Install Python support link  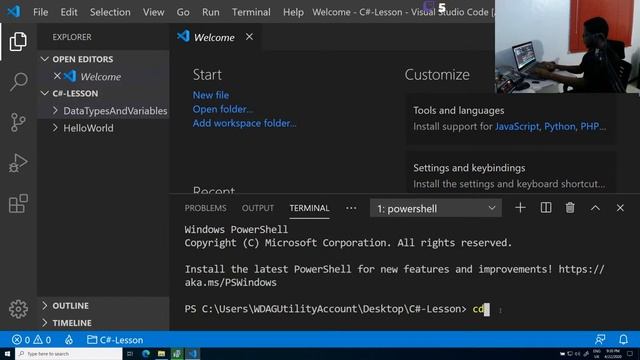tap(560, 127)
